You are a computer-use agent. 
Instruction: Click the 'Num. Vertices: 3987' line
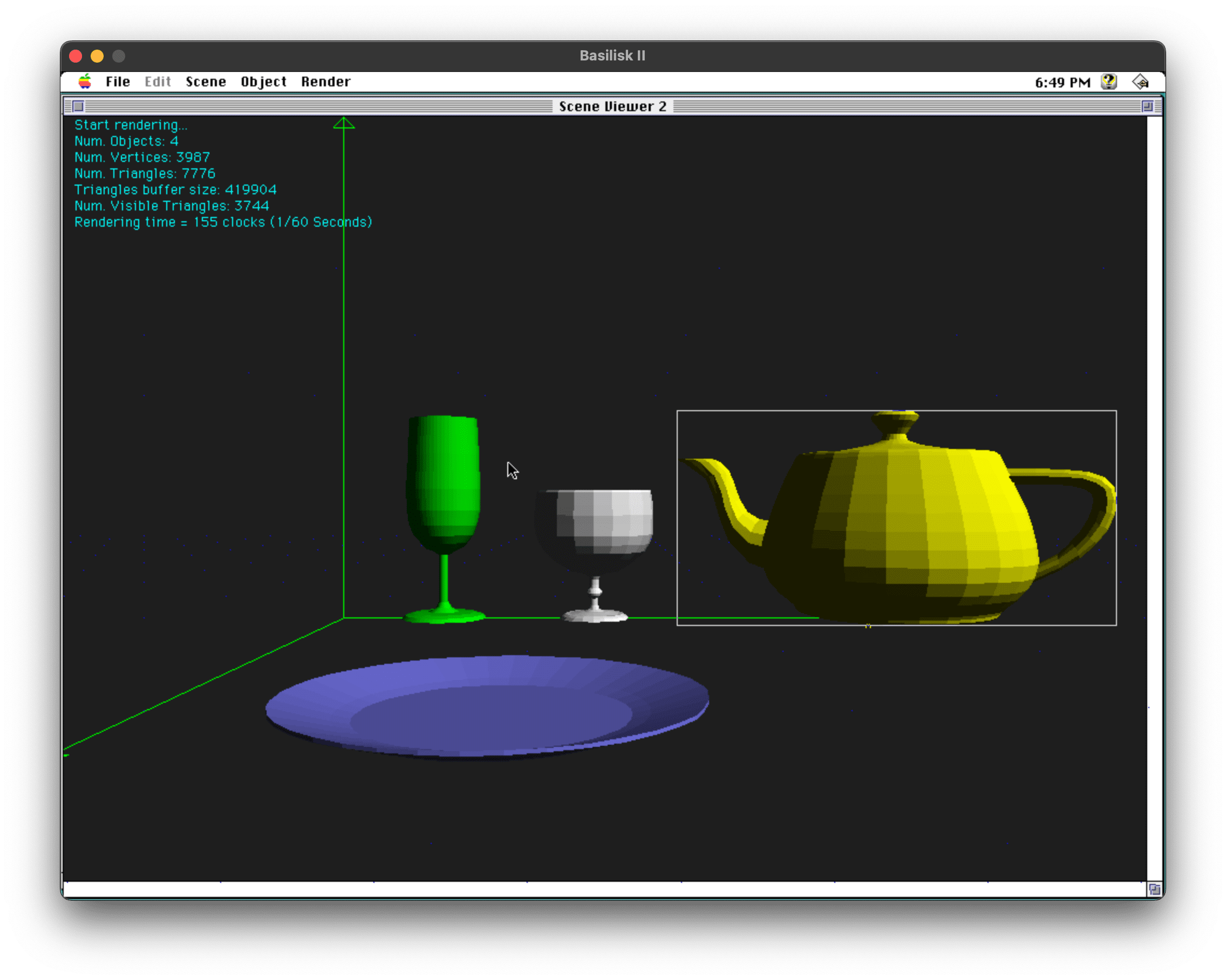click(142, 157)
